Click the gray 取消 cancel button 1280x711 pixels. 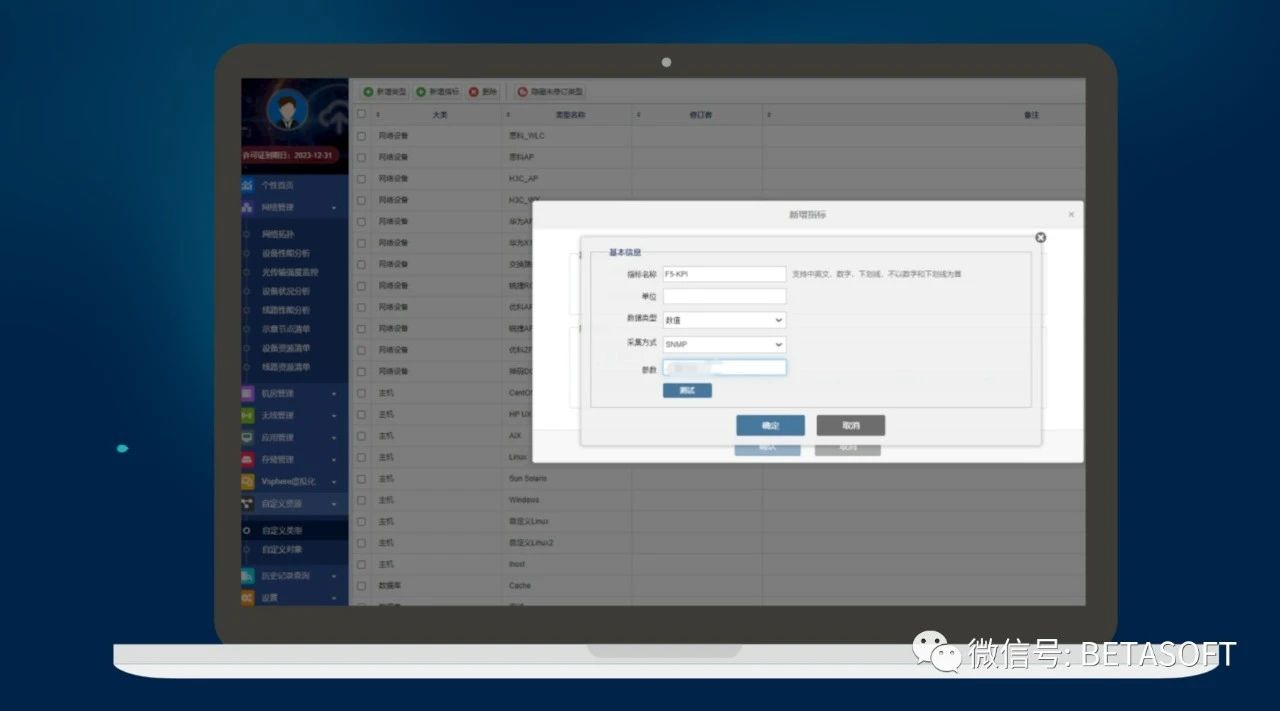pyautogui.click(x=850, y=426)
